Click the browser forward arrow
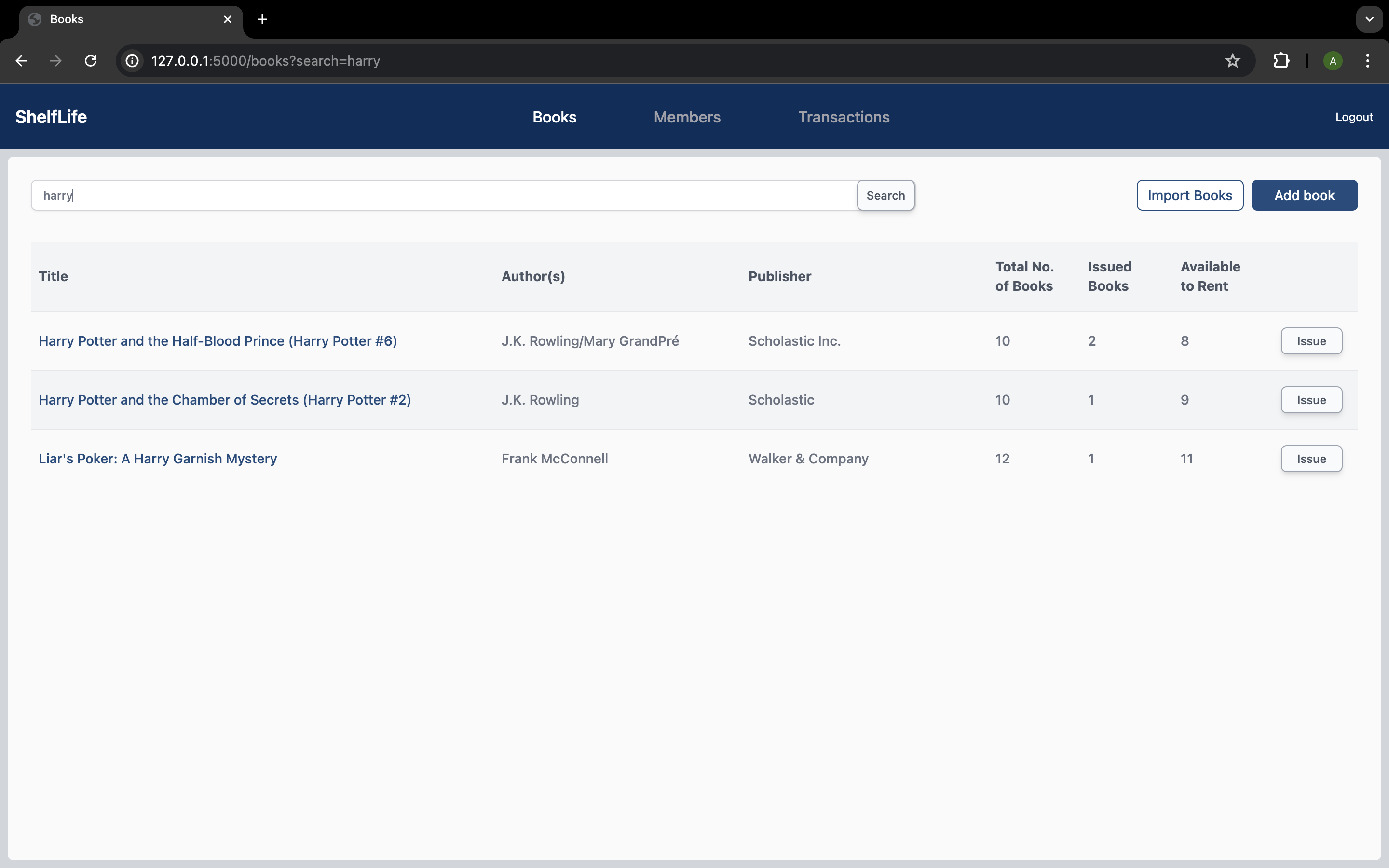 (x=55, y=61)
